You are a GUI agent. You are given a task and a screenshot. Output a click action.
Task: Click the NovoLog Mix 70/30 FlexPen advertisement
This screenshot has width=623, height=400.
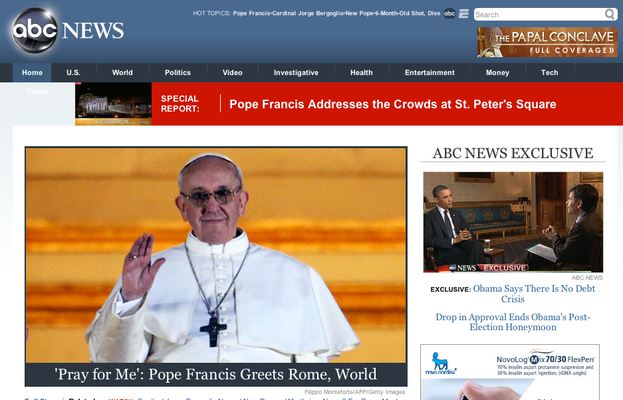click(x=510, y=372)
